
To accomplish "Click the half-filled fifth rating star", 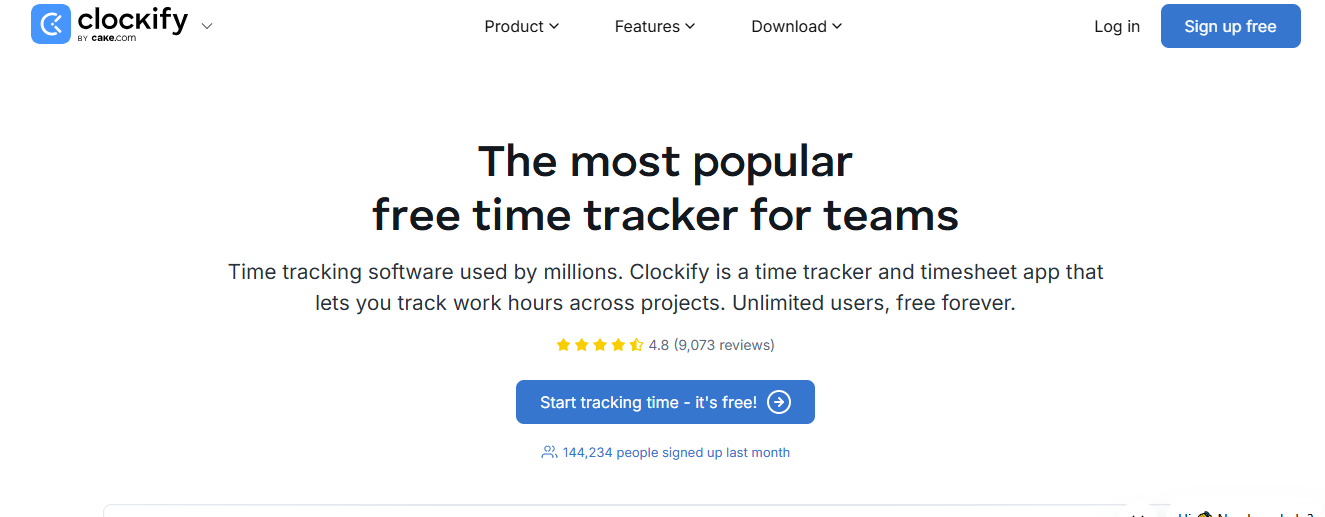I will click(x=636, y=345).
